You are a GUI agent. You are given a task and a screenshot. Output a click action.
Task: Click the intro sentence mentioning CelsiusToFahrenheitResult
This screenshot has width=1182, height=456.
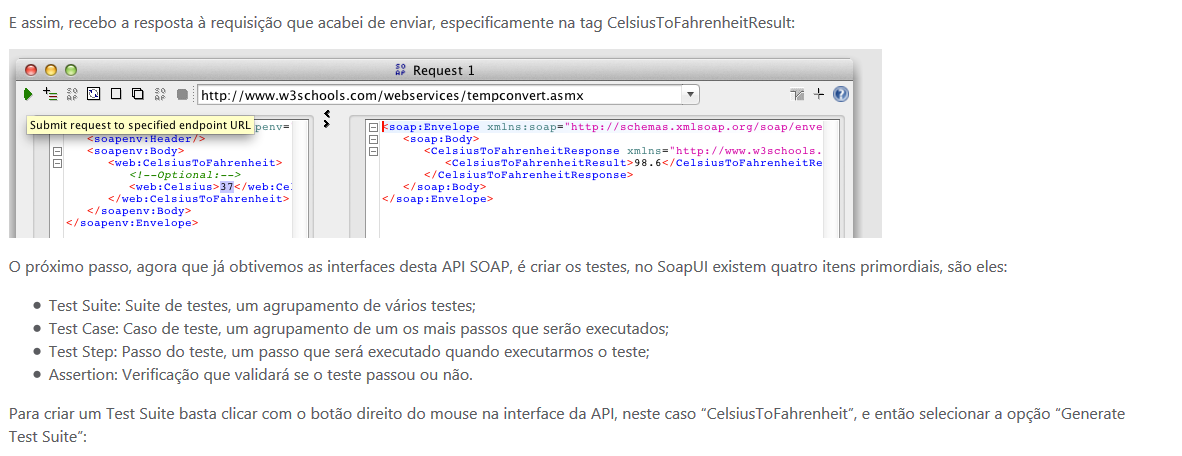tap(402, 22)
